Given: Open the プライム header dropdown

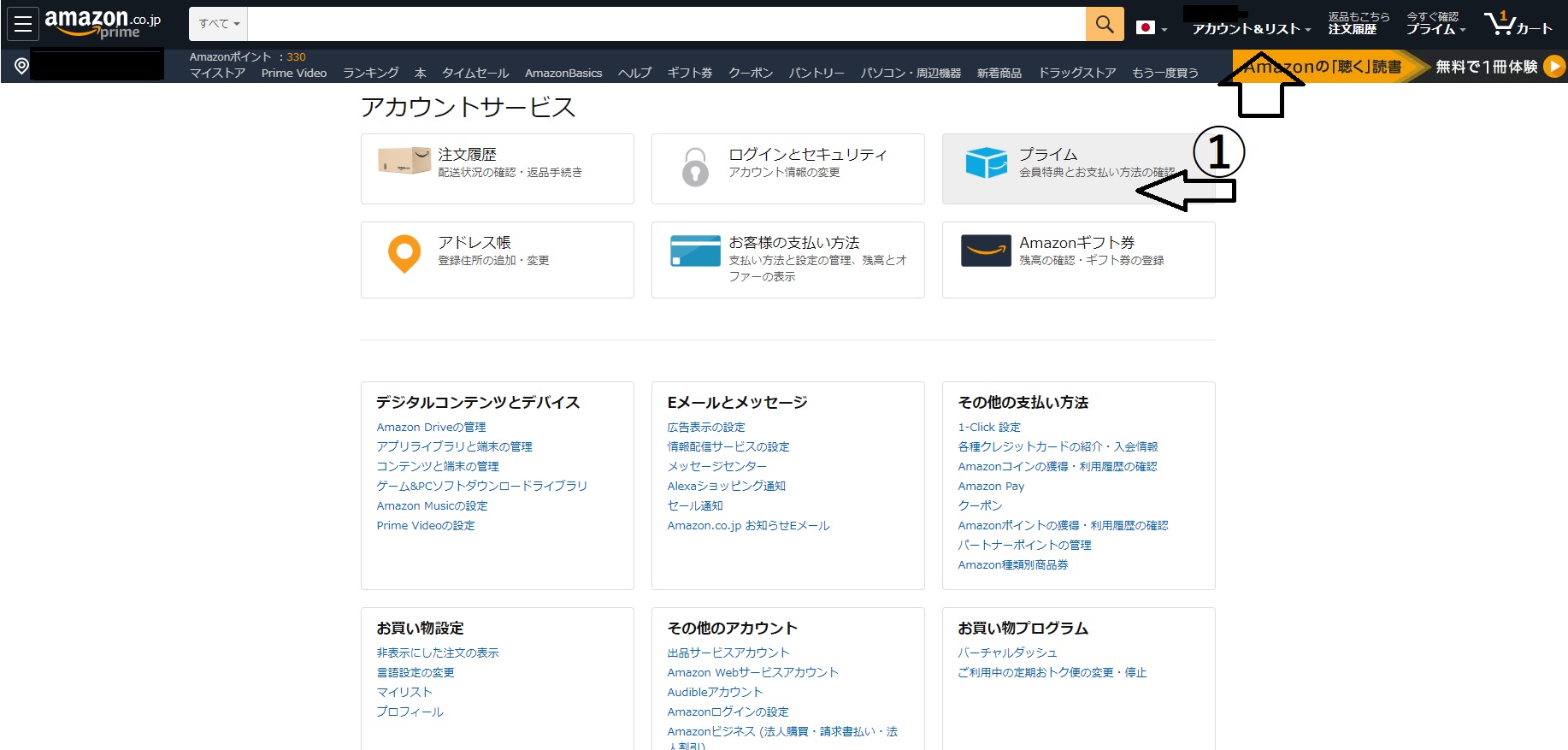Looking at the screenshot, I should tap(1435, 29).
